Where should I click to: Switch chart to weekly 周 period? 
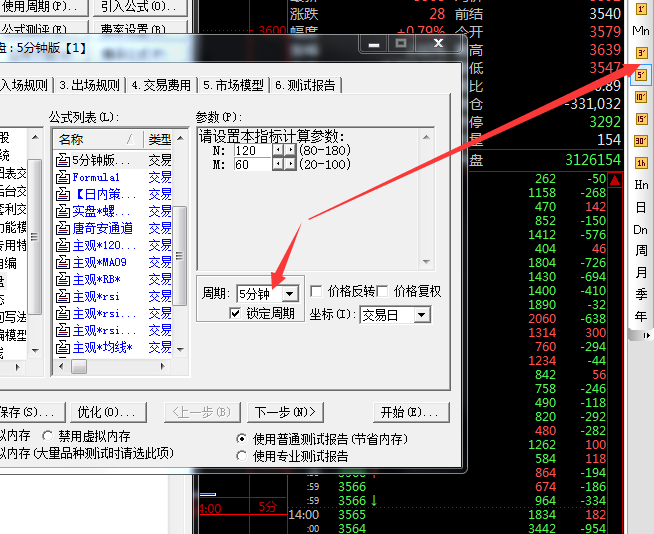(641, 251)
